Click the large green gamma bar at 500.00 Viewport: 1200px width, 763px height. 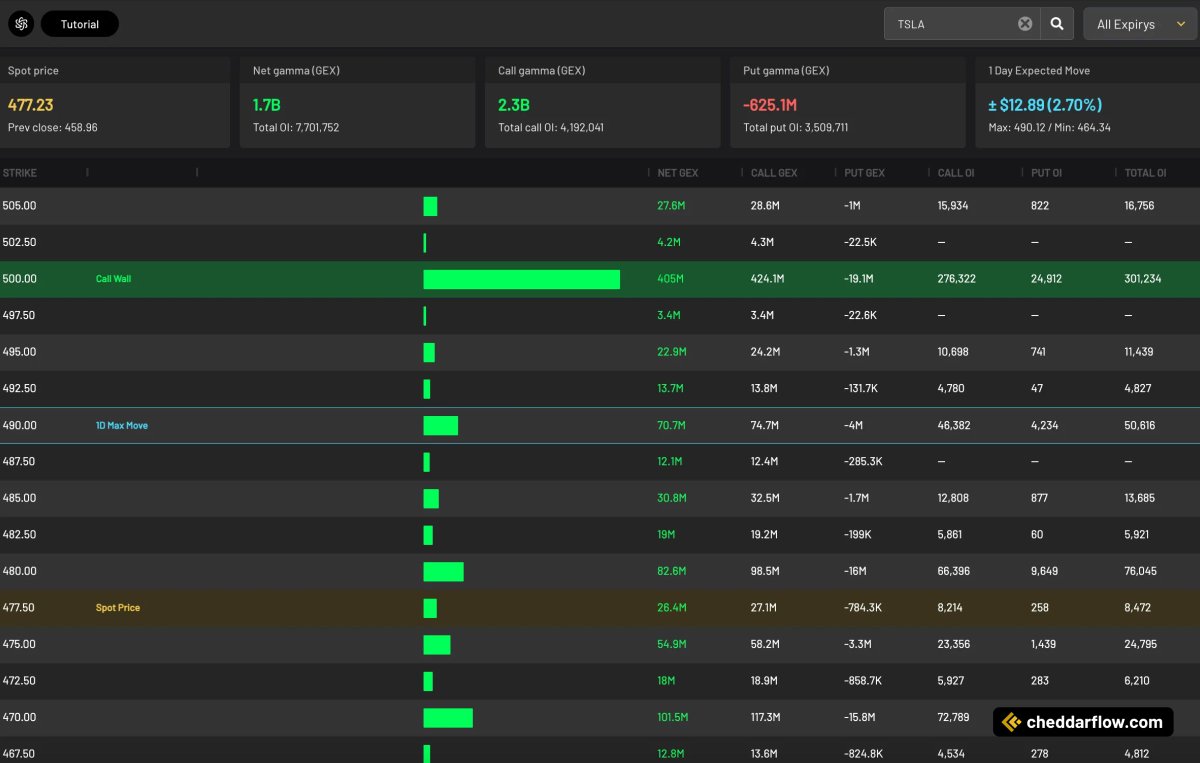pos(521,278)
